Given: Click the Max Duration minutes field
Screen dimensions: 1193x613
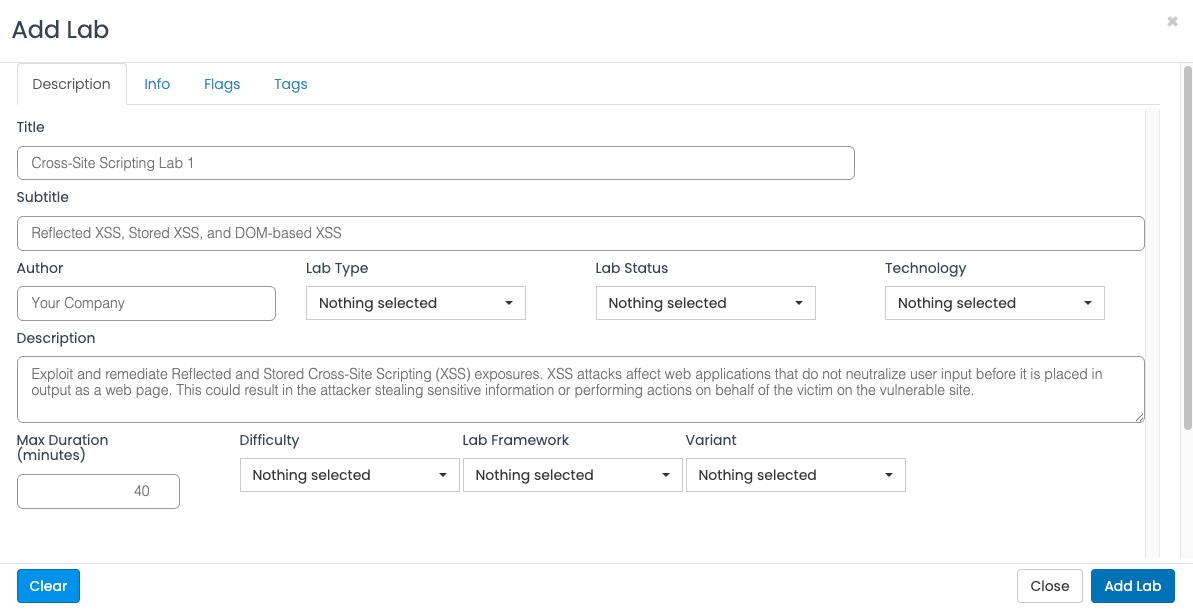Looking at the screenshot, I should point(98,491).
